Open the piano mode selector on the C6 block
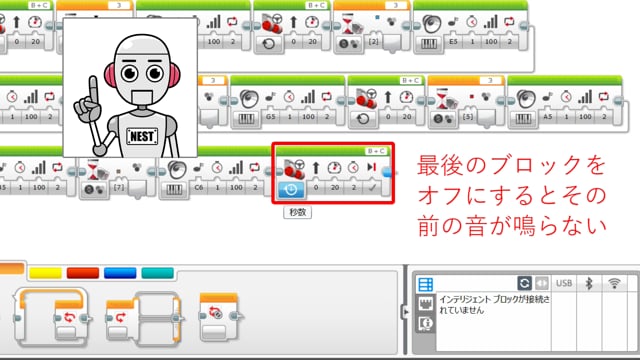The height and width of the screenshot is (360, 640). pyautogui.click(x=174, y=189)
